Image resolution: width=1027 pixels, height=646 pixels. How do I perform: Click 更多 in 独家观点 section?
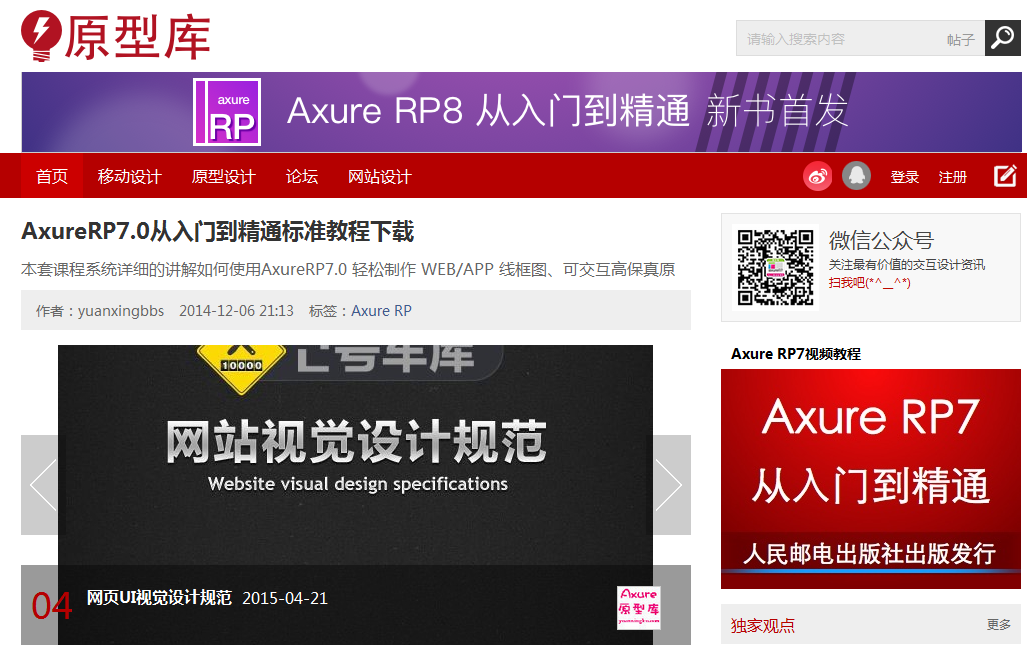pos(999,624)
